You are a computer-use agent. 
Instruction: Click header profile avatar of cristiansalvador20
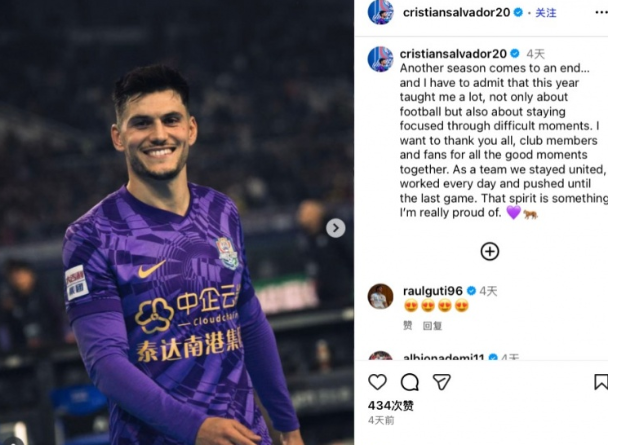tap(381, 12)
